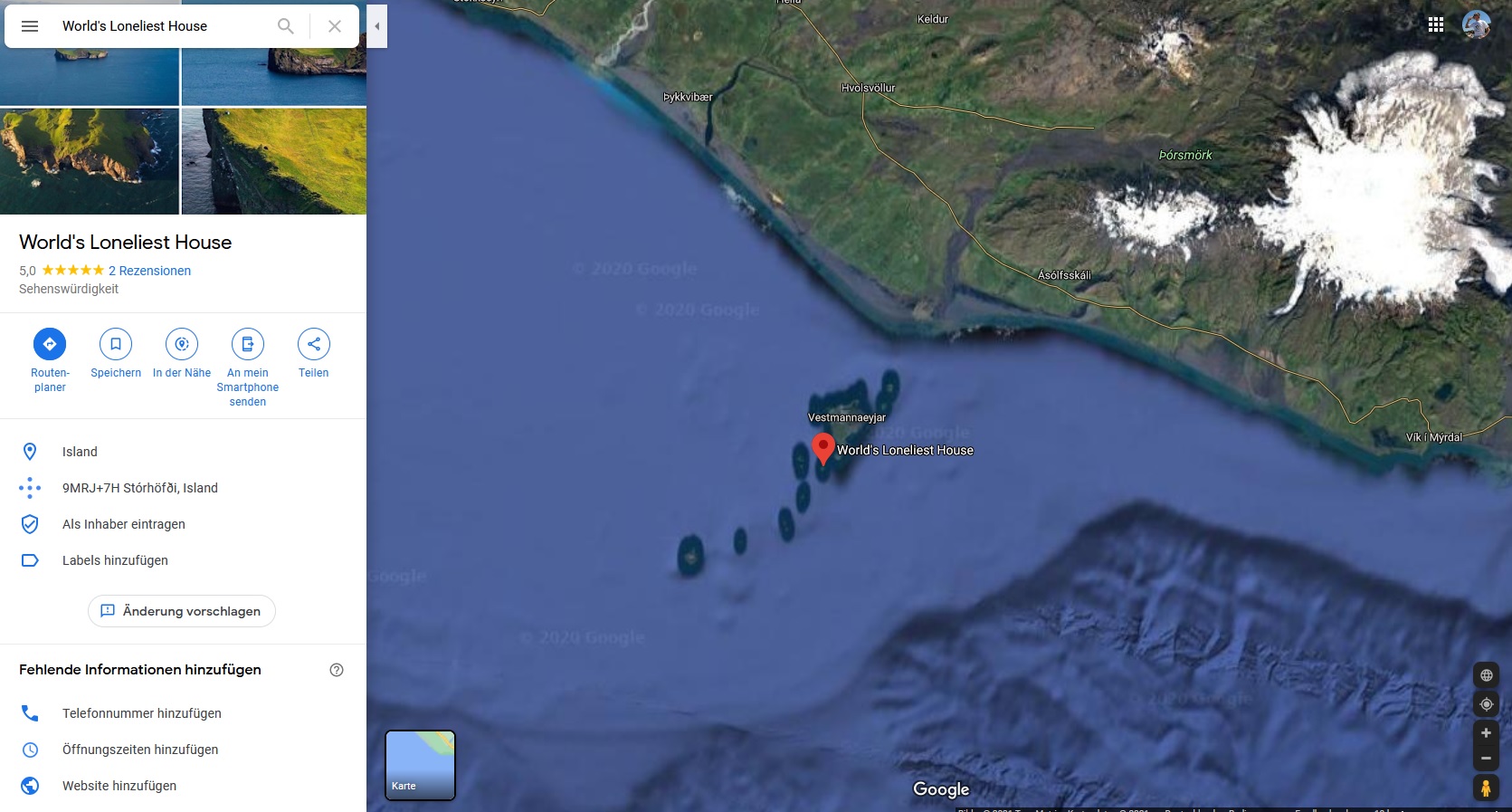Click the World's Loneliest House title
1512x812 pixels.
point(126,243)
